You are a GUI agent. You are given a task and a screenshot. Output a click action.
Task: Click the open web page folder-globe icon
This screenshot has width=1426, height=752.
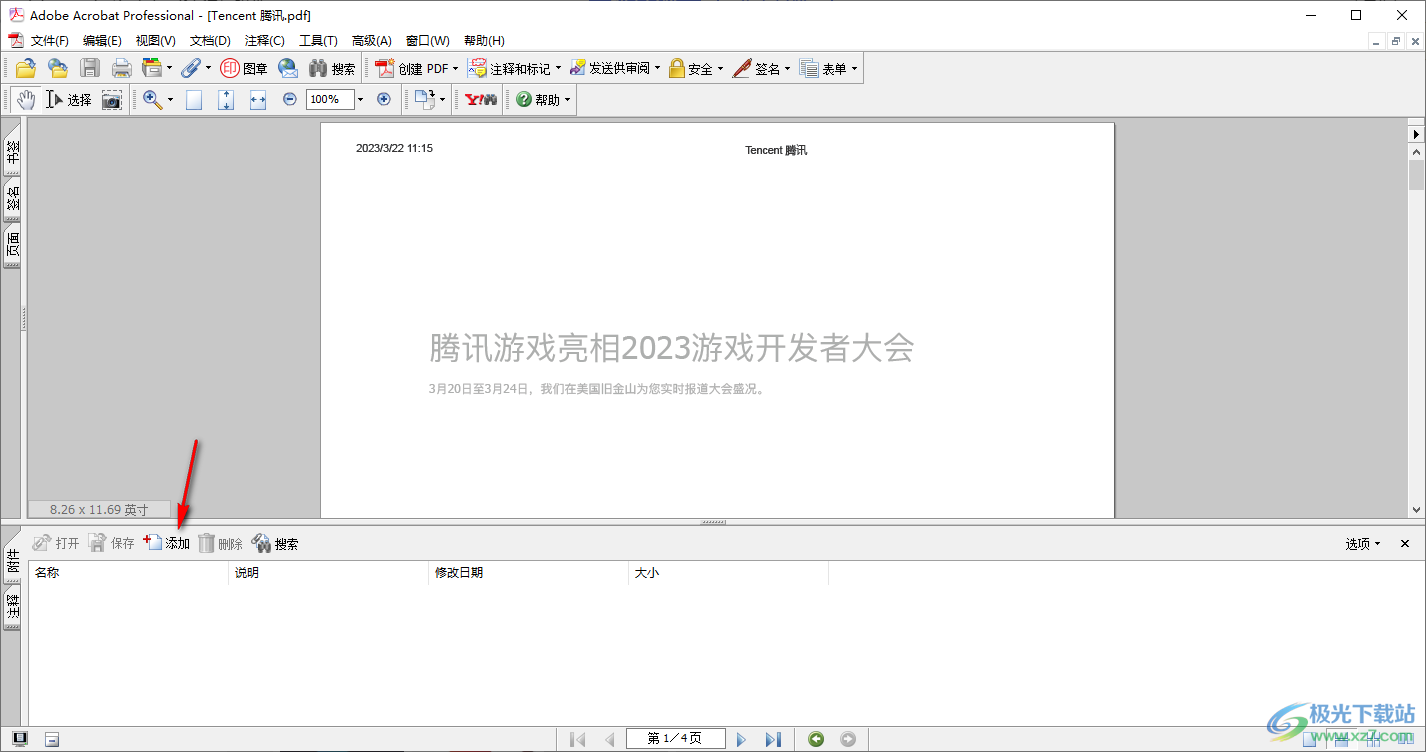58,68
